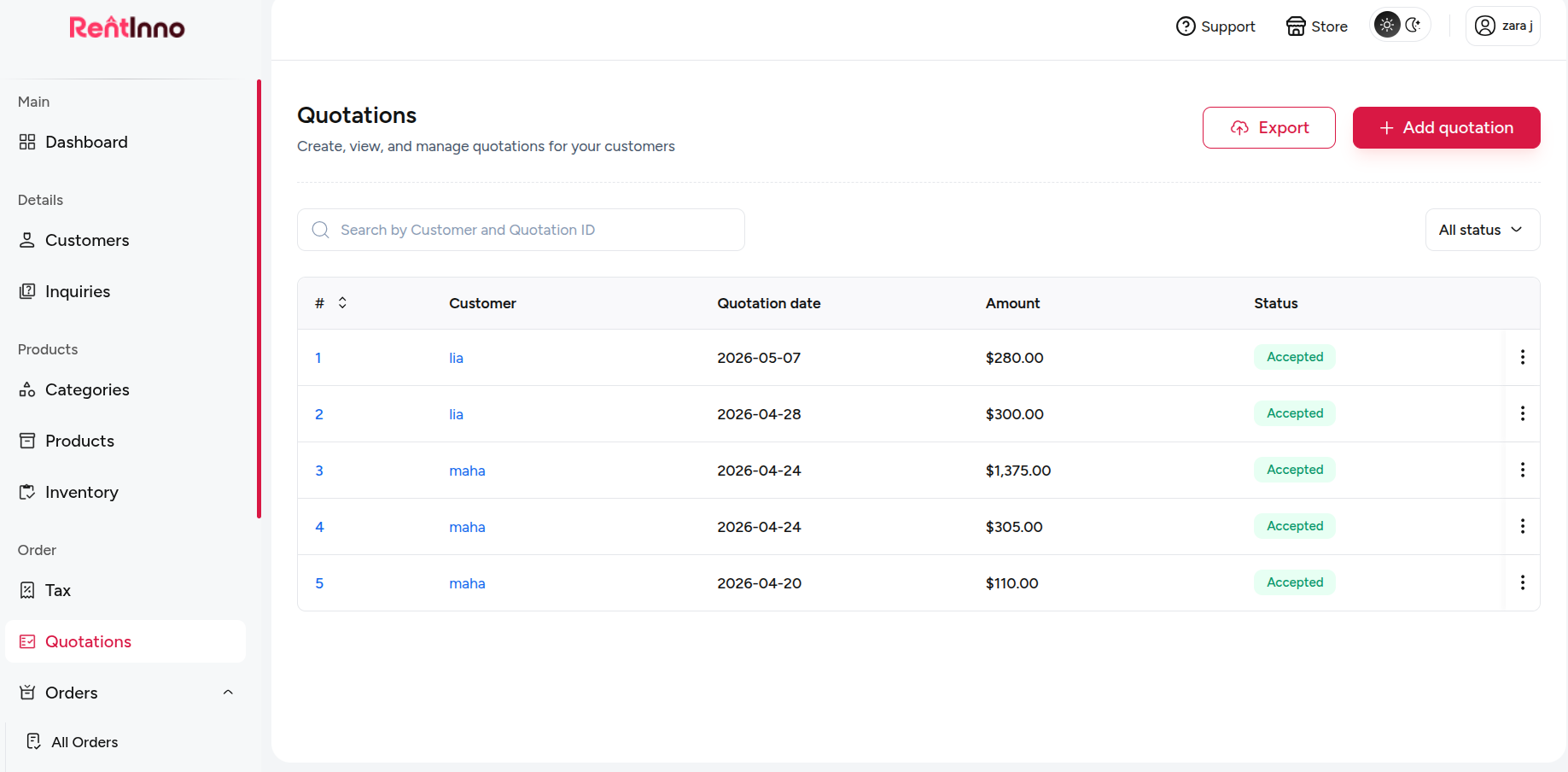Open the three-dot menu for quotation 2
The image size is (1568, 772).
pyautogui.click(x=1523, y=413)
